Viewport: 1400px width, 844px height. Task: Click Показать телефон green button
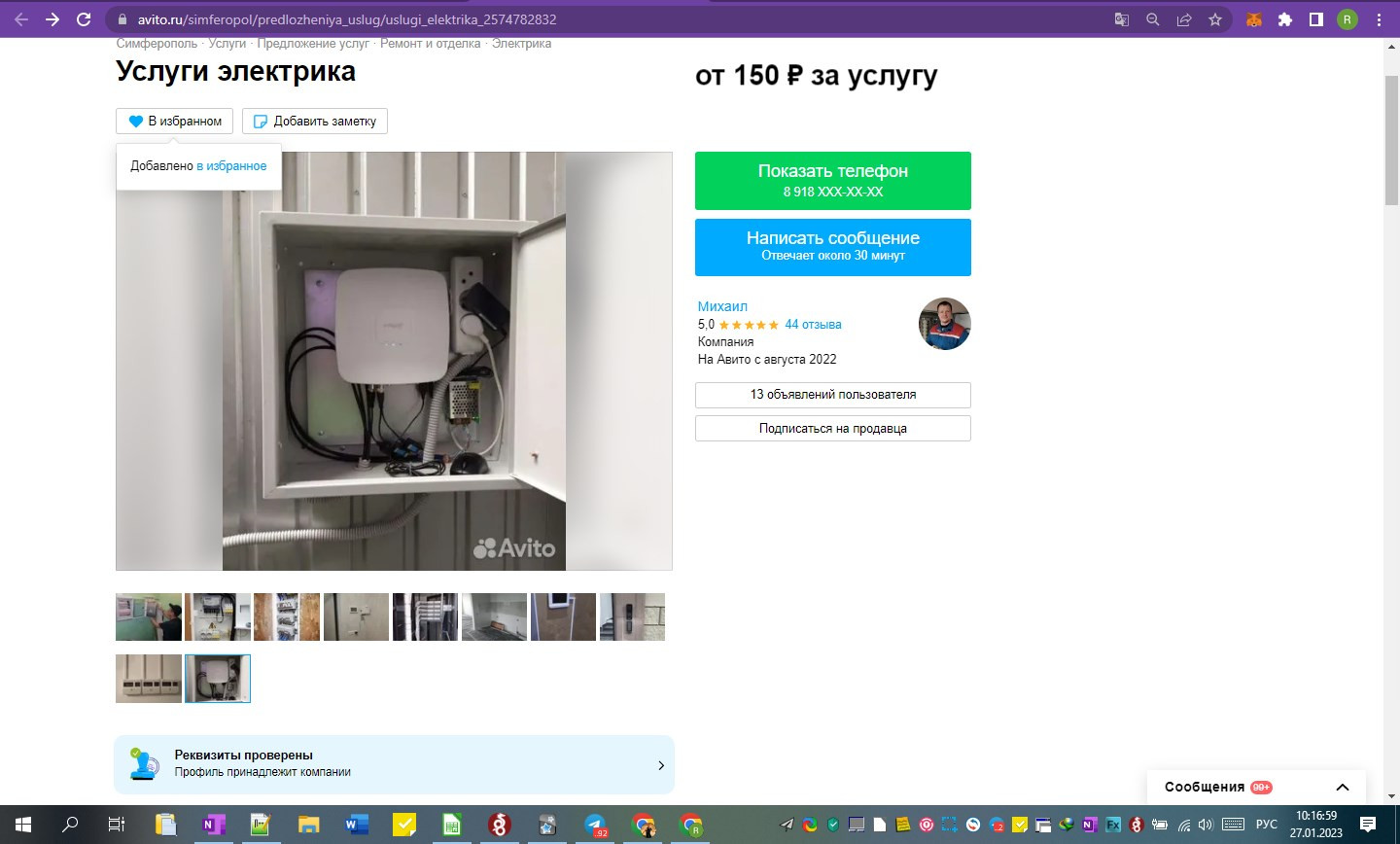(x=833, y=181)
